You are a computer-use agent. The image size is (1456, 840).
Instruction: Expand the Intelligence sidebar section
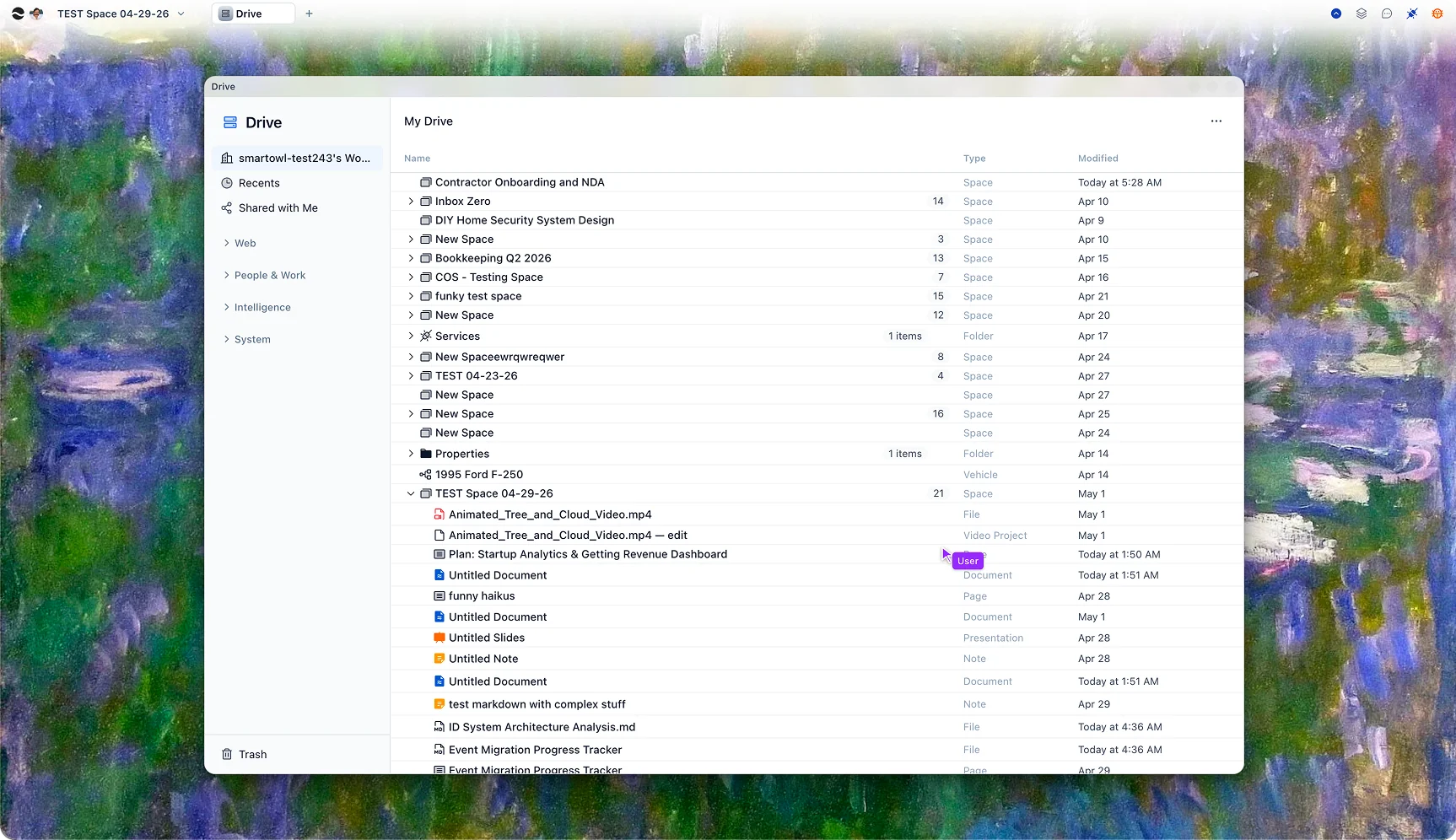[227, 307]
